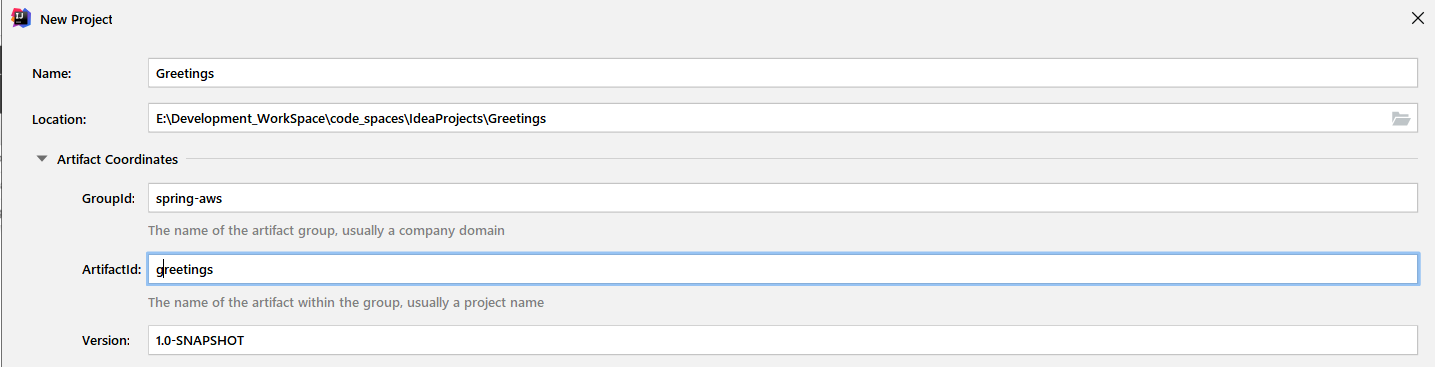Click the "Name:" label
The height and width of the screenshot is (367, 1435).
52,73
